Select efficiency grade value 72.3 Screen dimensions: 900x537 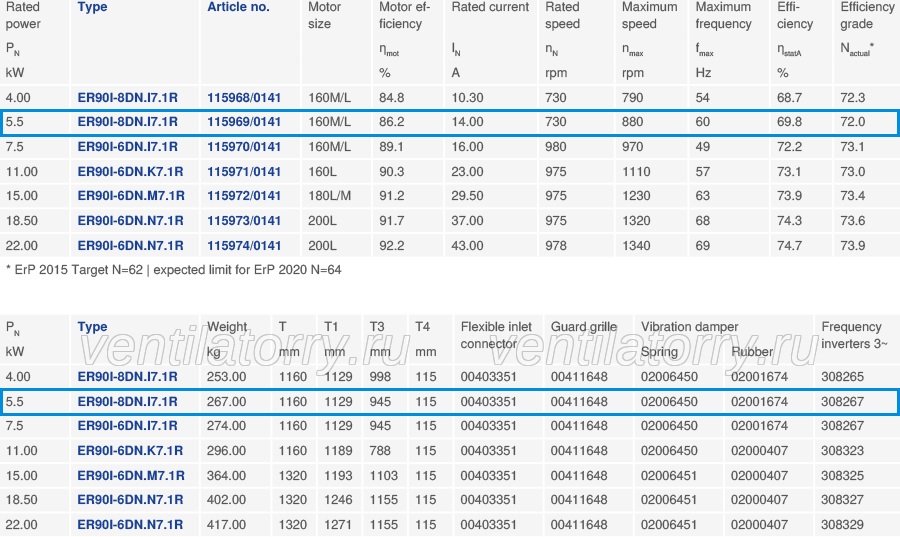(x=852, y=98)
